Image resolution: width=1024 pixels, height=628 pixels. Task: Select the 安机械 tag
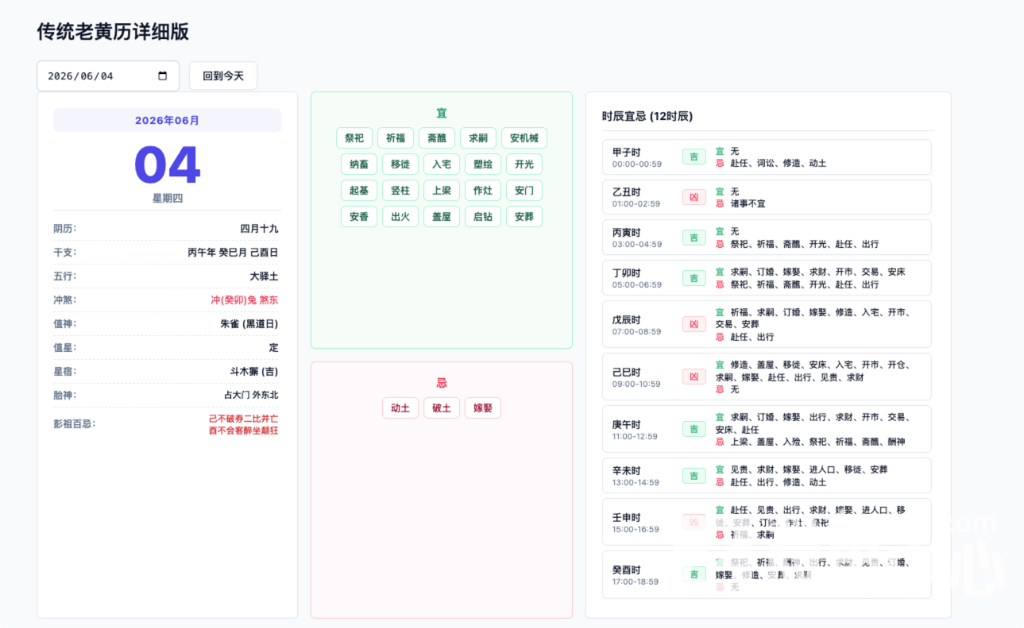(x=524, y=138)
